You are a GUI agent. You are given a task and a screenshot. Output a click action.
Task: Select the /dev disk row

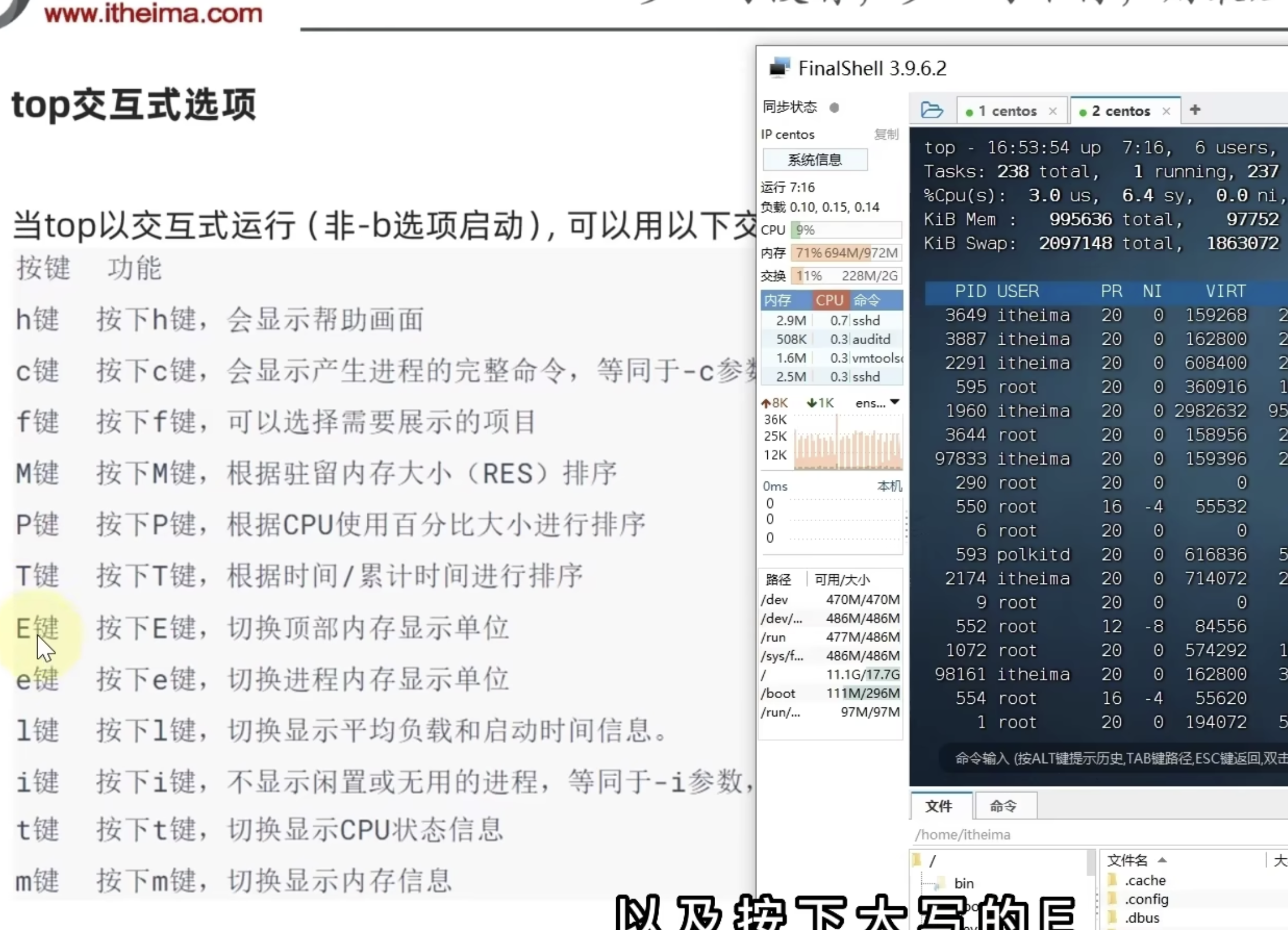[x=830, y=600]
